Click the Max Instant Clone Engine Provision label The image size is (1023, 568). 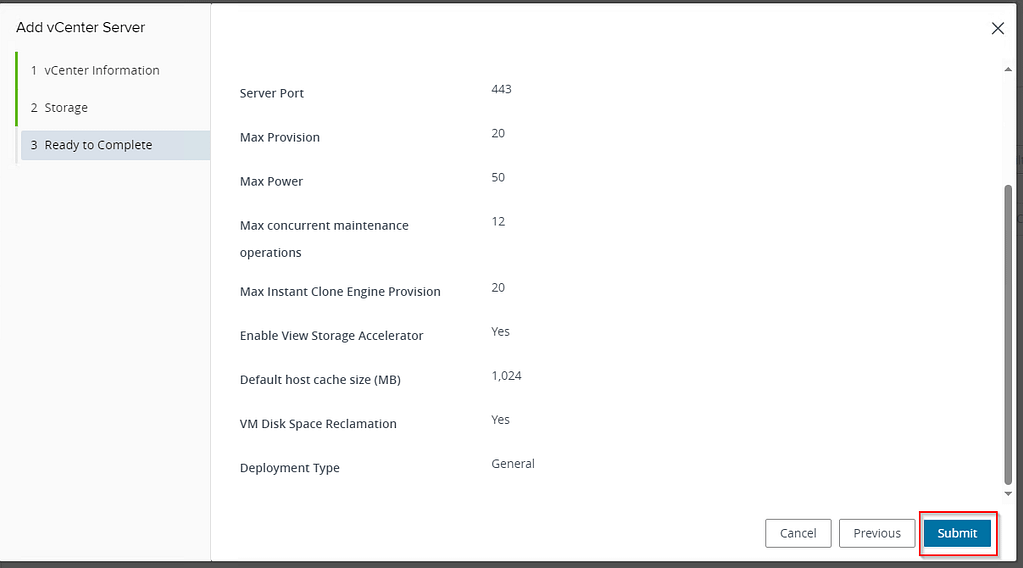click(340, 292)
